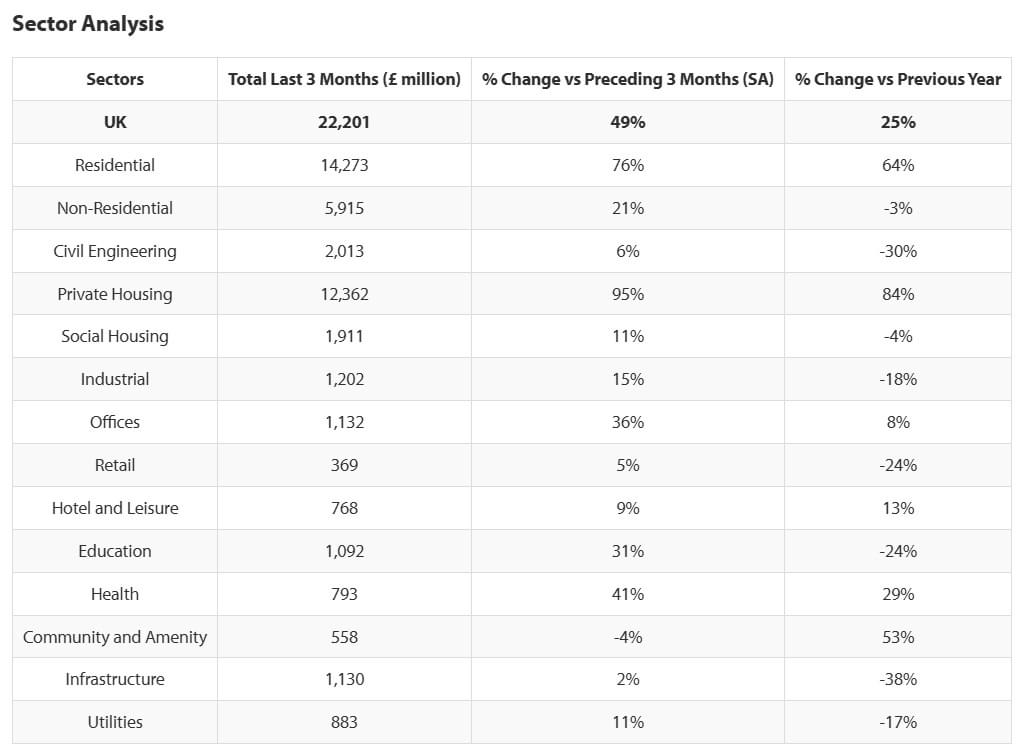This screenshot has width=1018, height=751.
Task: Click the UK row label
Action: tap(115, 122)
